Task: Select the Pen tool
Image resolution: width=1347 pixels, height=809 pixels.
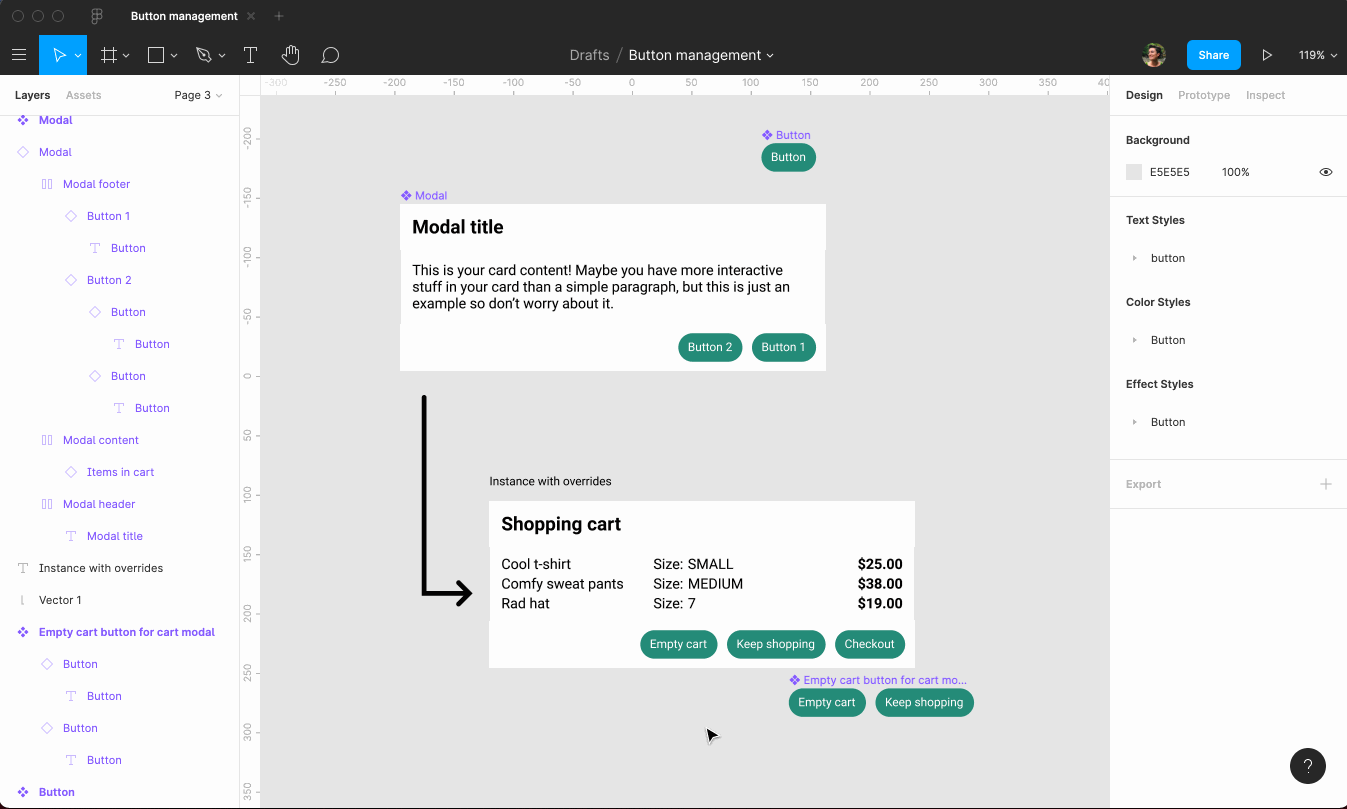Action: point(204,55)
